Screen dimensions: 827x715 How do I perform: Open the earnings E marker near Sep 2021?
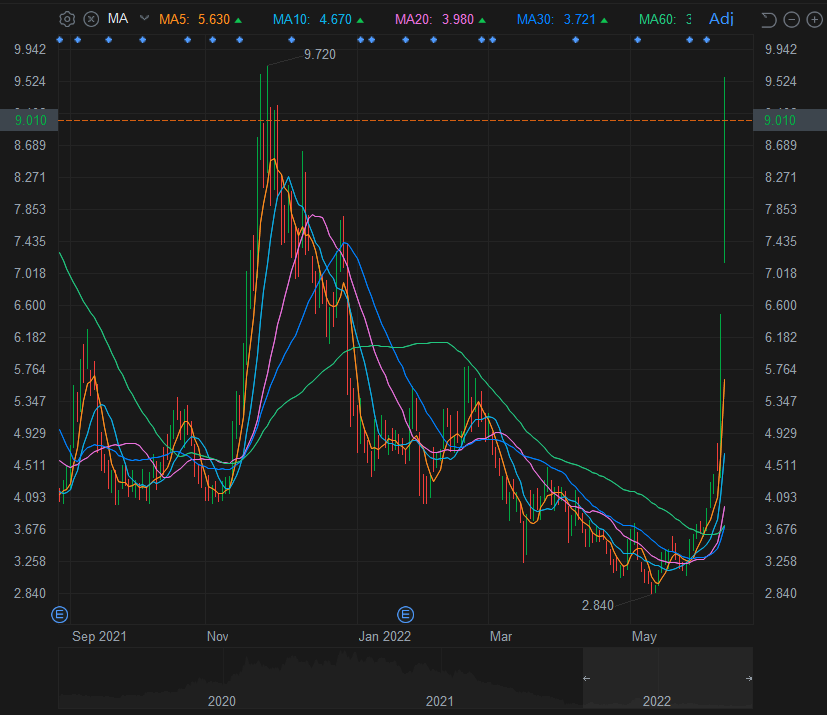(x=60, y=614)
